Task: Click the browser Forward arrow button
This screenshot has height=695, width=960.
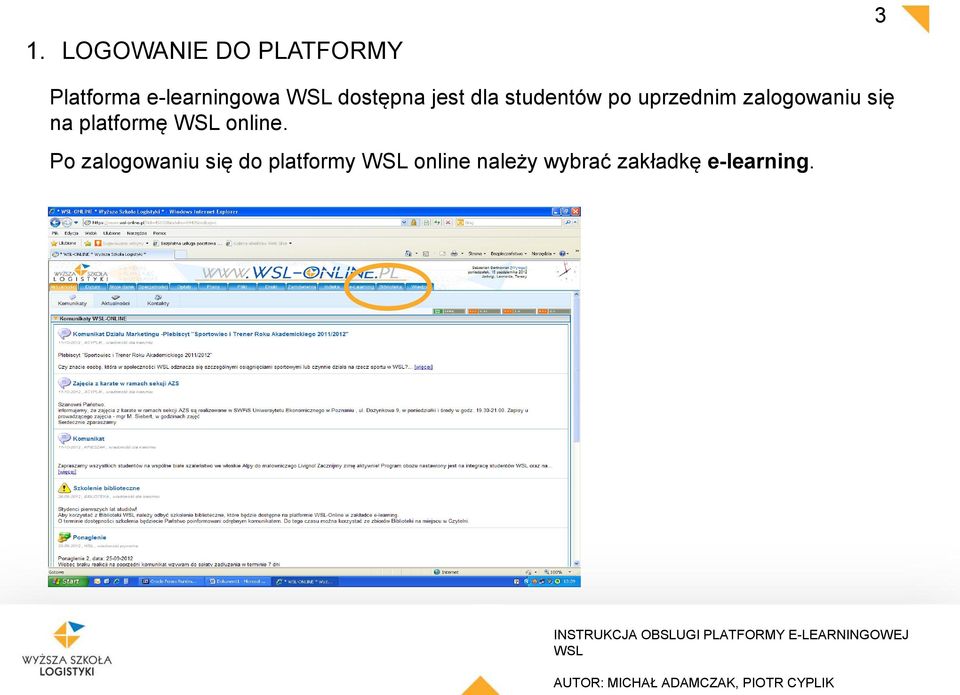Action: [x=66, y=222]
